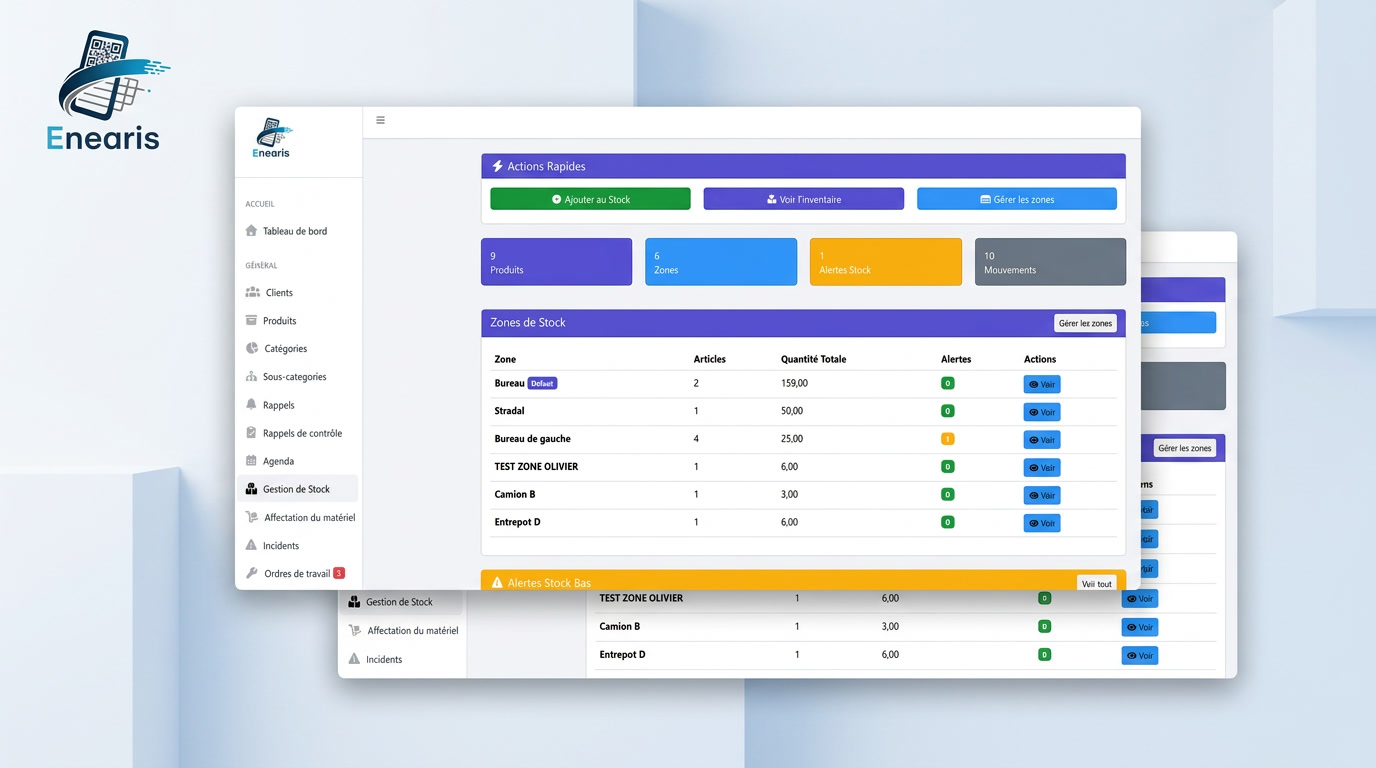Image resolution: width=1376 pixels, height=768 pixels.
Task: Click the warning icon in Alertes Stock Bas header
Action: click(x=497, y=583)
